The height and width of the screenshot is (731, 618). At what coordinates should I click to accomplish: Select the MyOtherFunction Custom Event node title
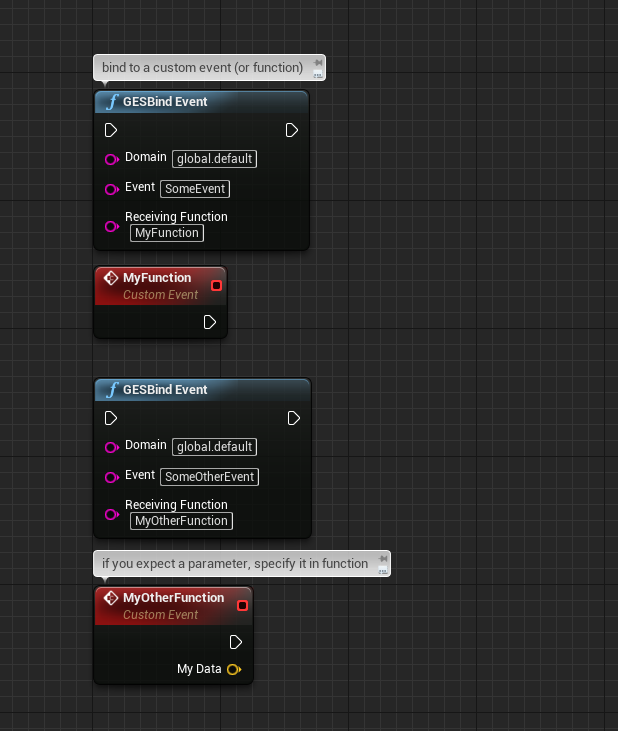click(173, 598)
